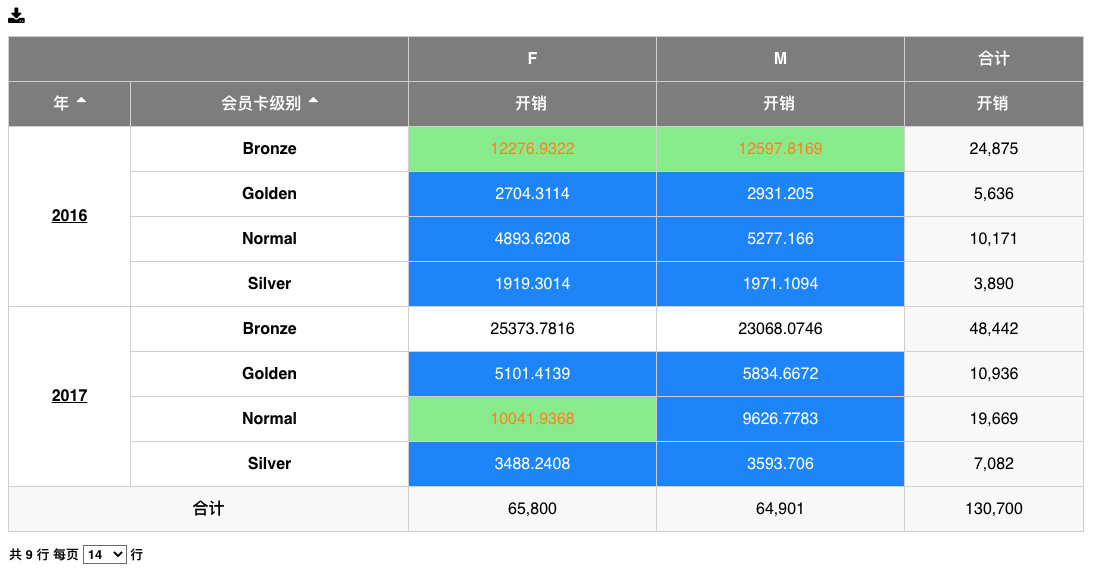The height and width of the screenshot is (575, 1102).
Task: Select the 2017 Silver row label
Action: pyautogui.click(x=269, y=464)
